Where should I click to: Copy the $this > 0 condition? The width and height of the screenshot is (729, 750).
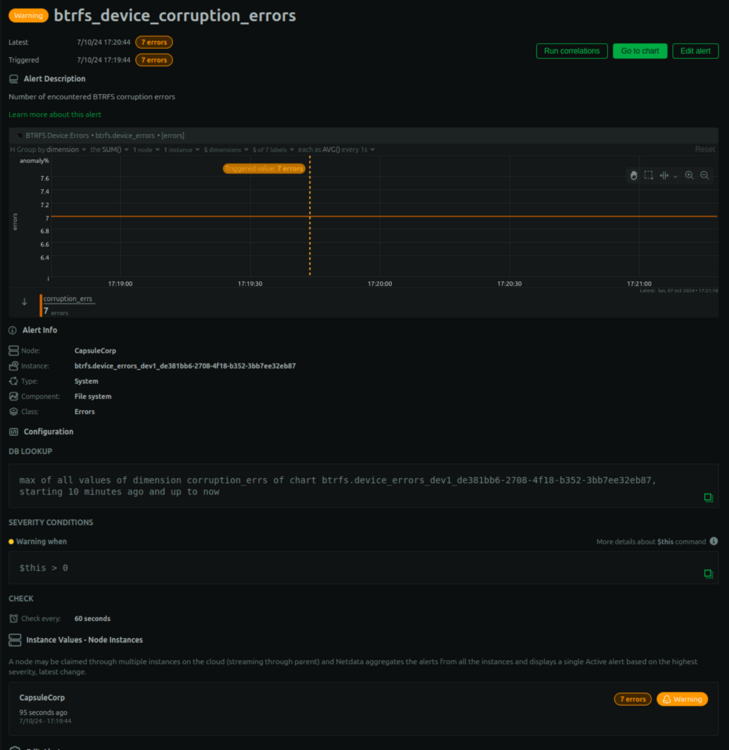point(708,574)
